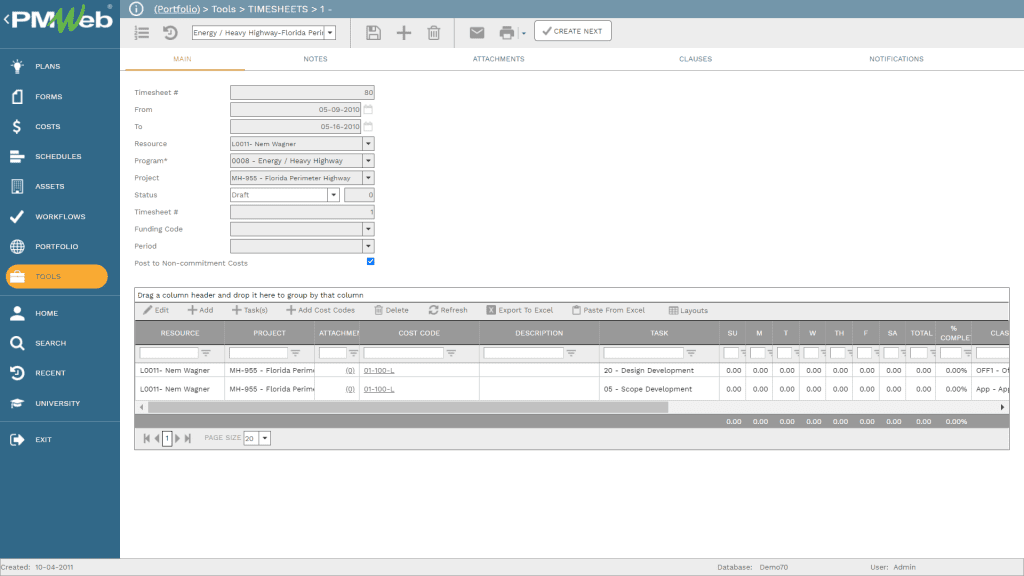Open the Period dropdown
The image size is (1024, 576).
[x=368, y=246]
